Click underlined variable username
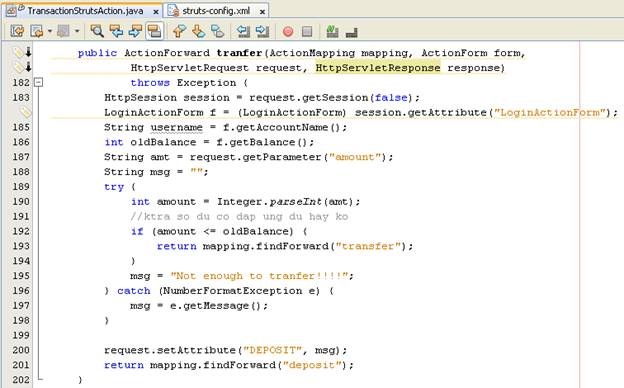The height and width of the screenshot is (388, 624). pos(177,127)
